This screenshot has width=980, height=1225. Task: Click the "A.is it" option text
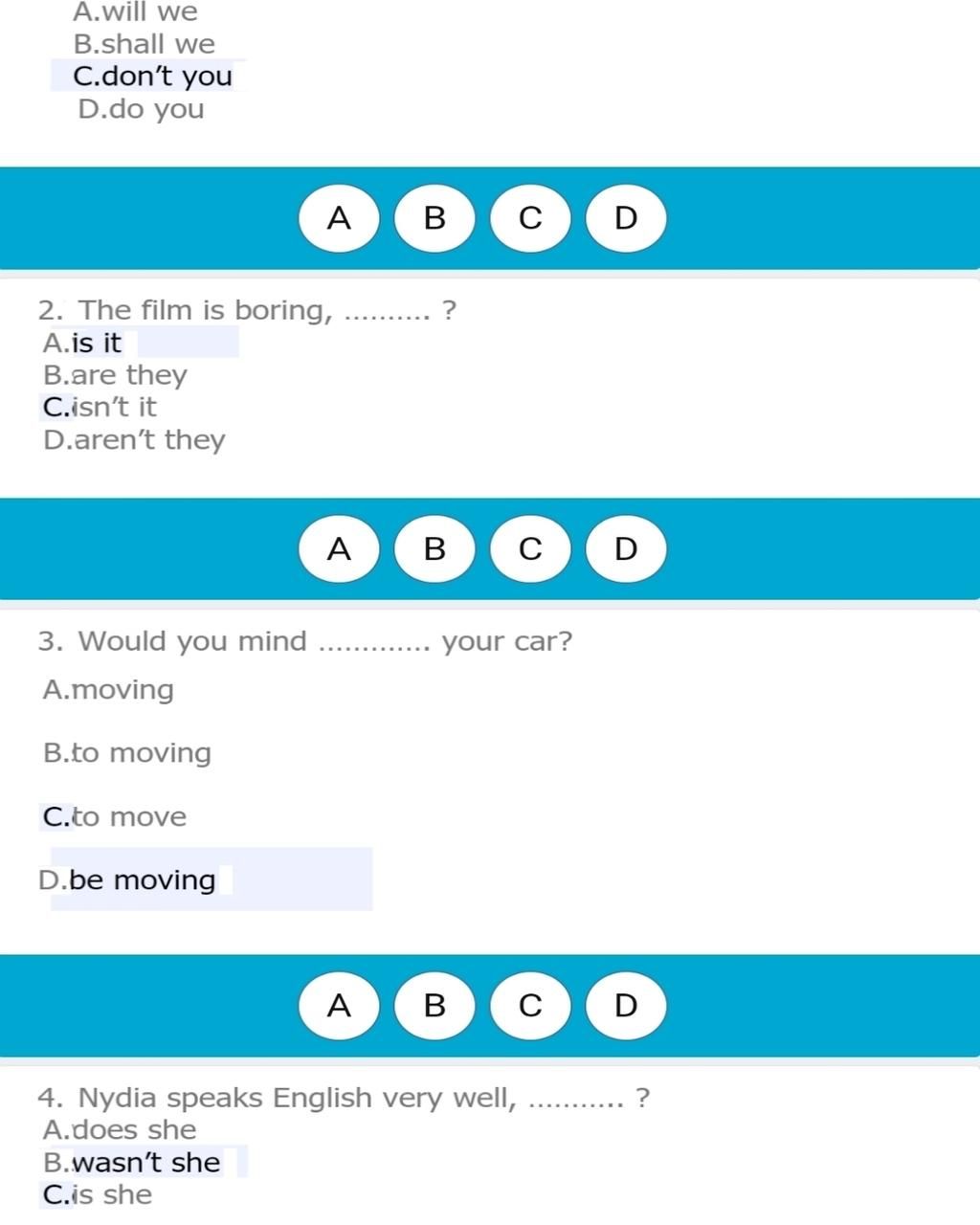[x=82, y=343]
